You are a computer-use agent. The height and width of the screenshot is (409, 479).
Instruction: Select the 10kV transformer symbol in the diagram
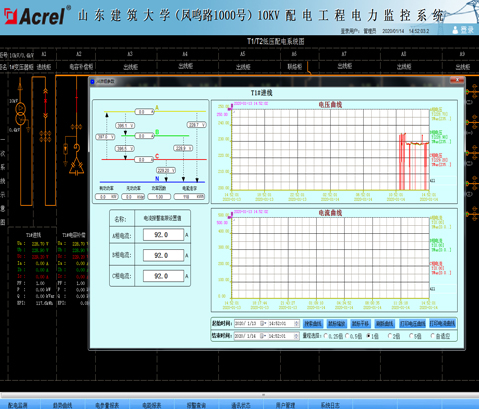coord(21,113)
